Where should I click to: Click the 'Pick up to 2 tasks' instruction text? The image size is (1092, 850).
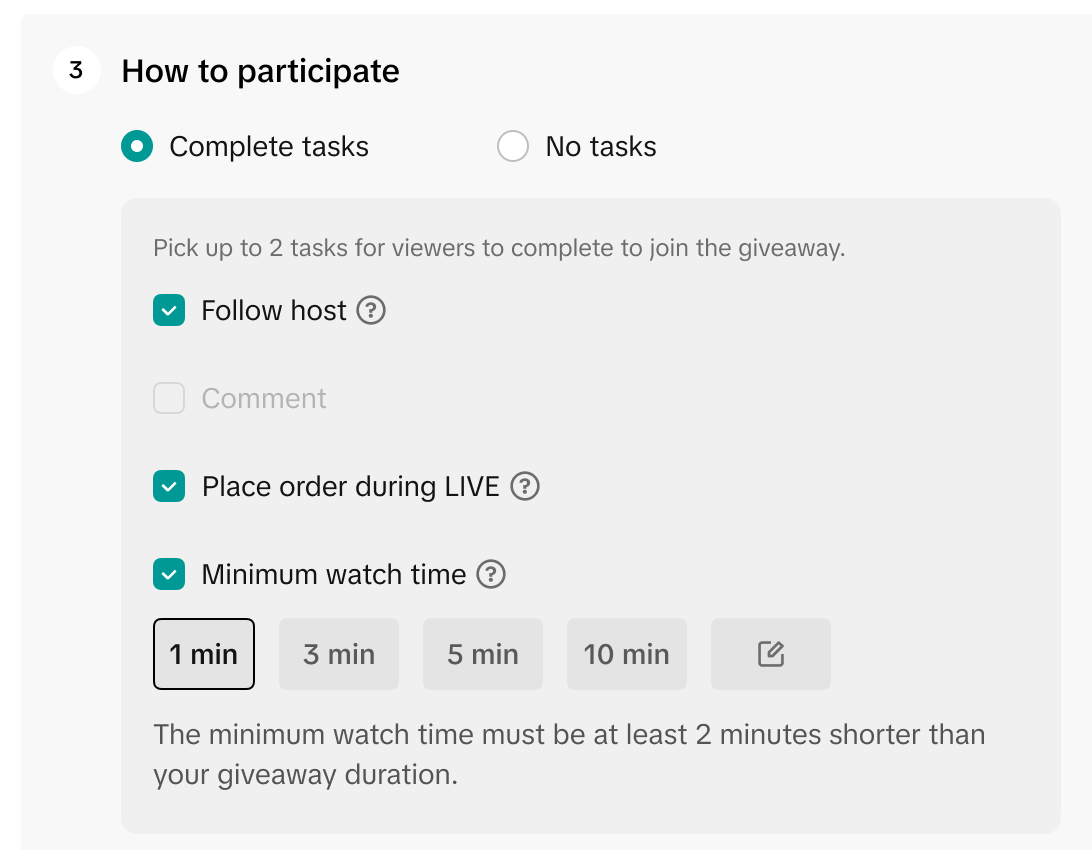coord(499,248)
